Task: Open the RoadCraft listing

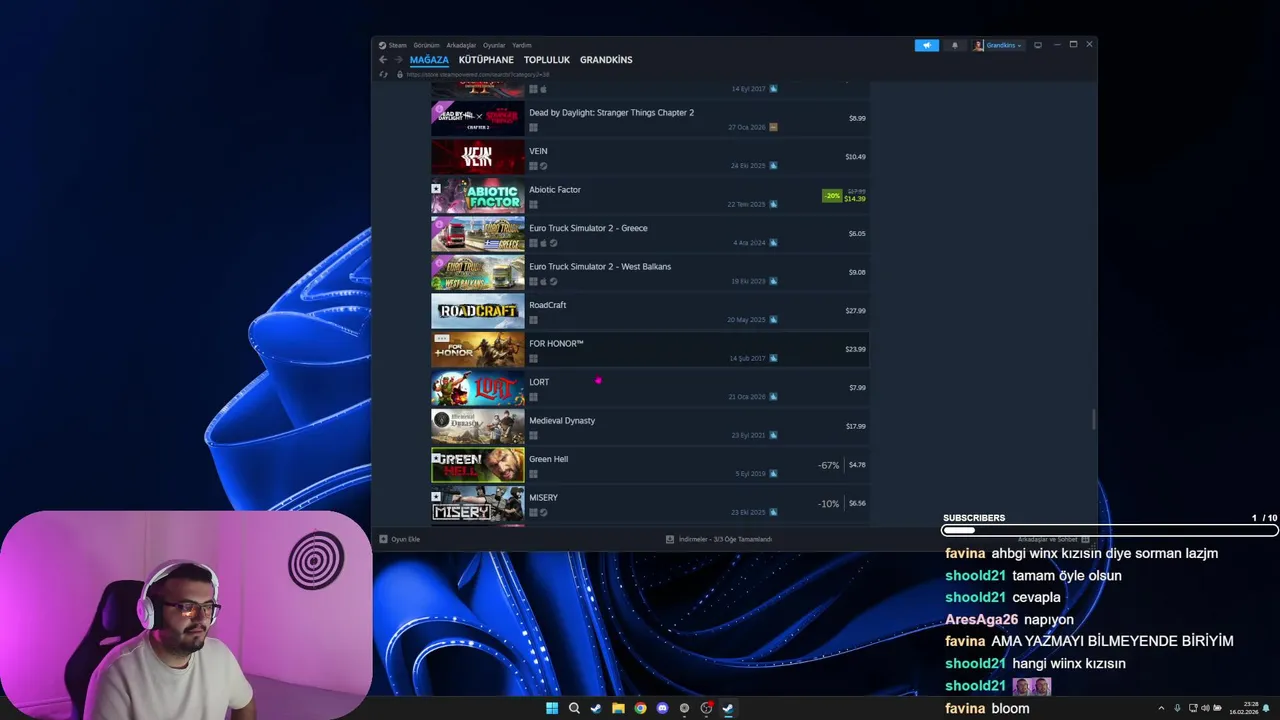Action: 650,311
